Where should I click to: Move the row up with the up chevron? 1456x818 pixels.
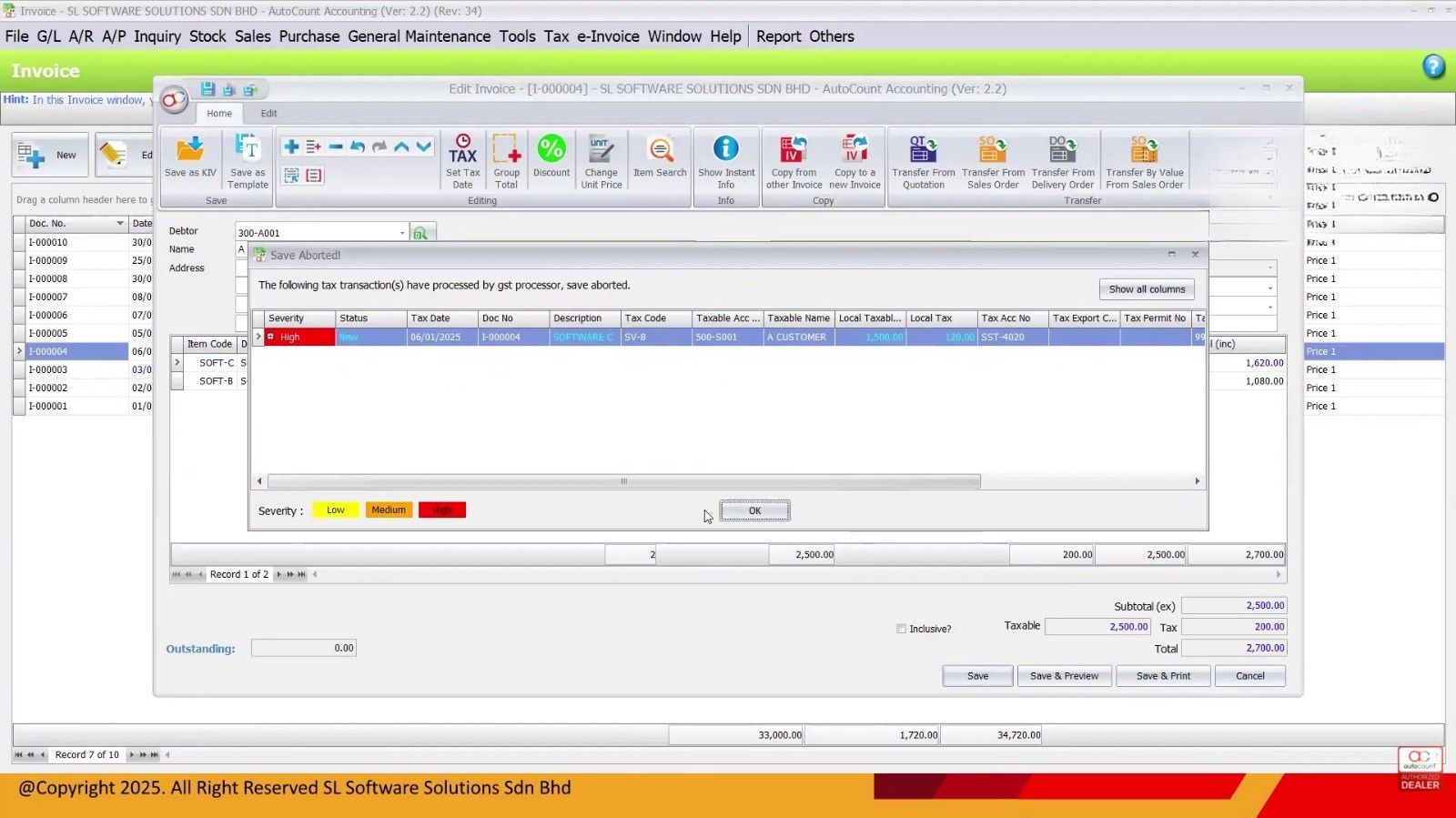[x=401, y=146]
